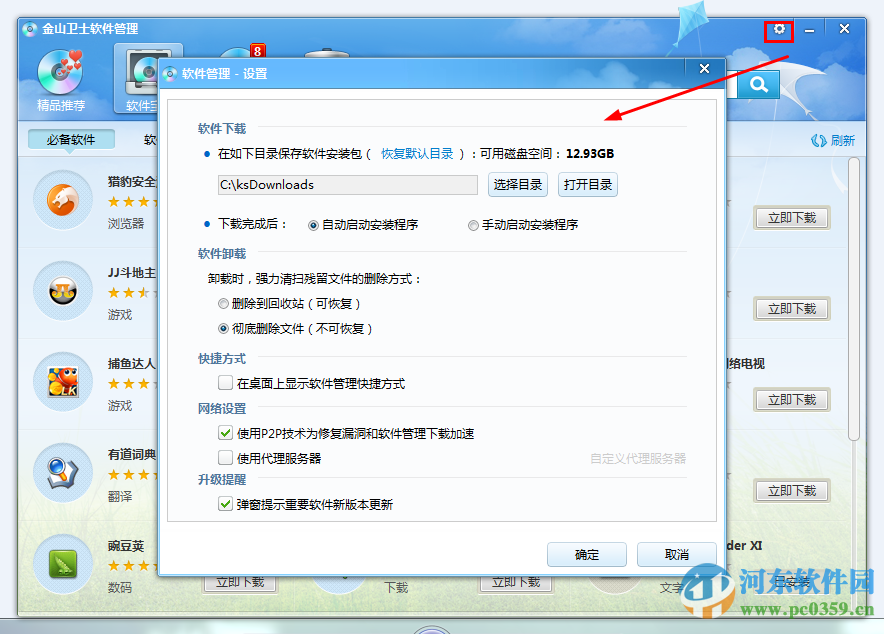
Task: Minimize the 金山卫士 main window
Action: (x=809, y=29)
